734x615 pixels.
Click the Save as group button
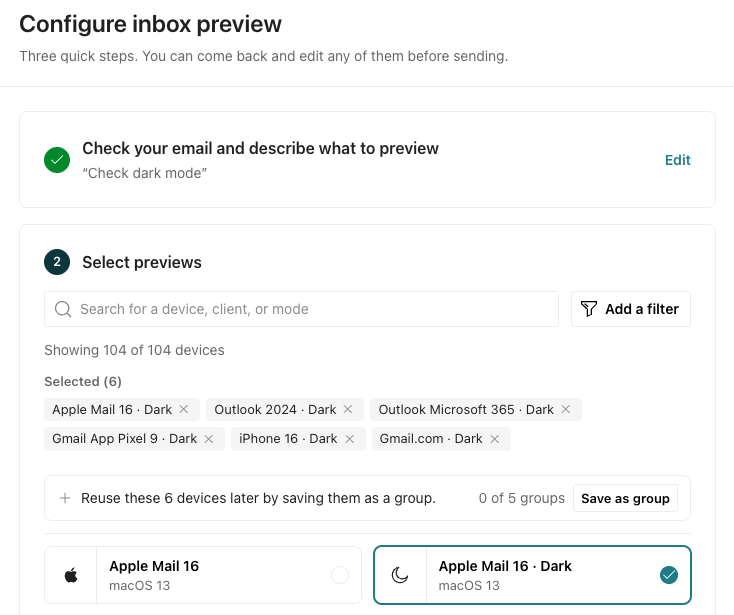625,498
